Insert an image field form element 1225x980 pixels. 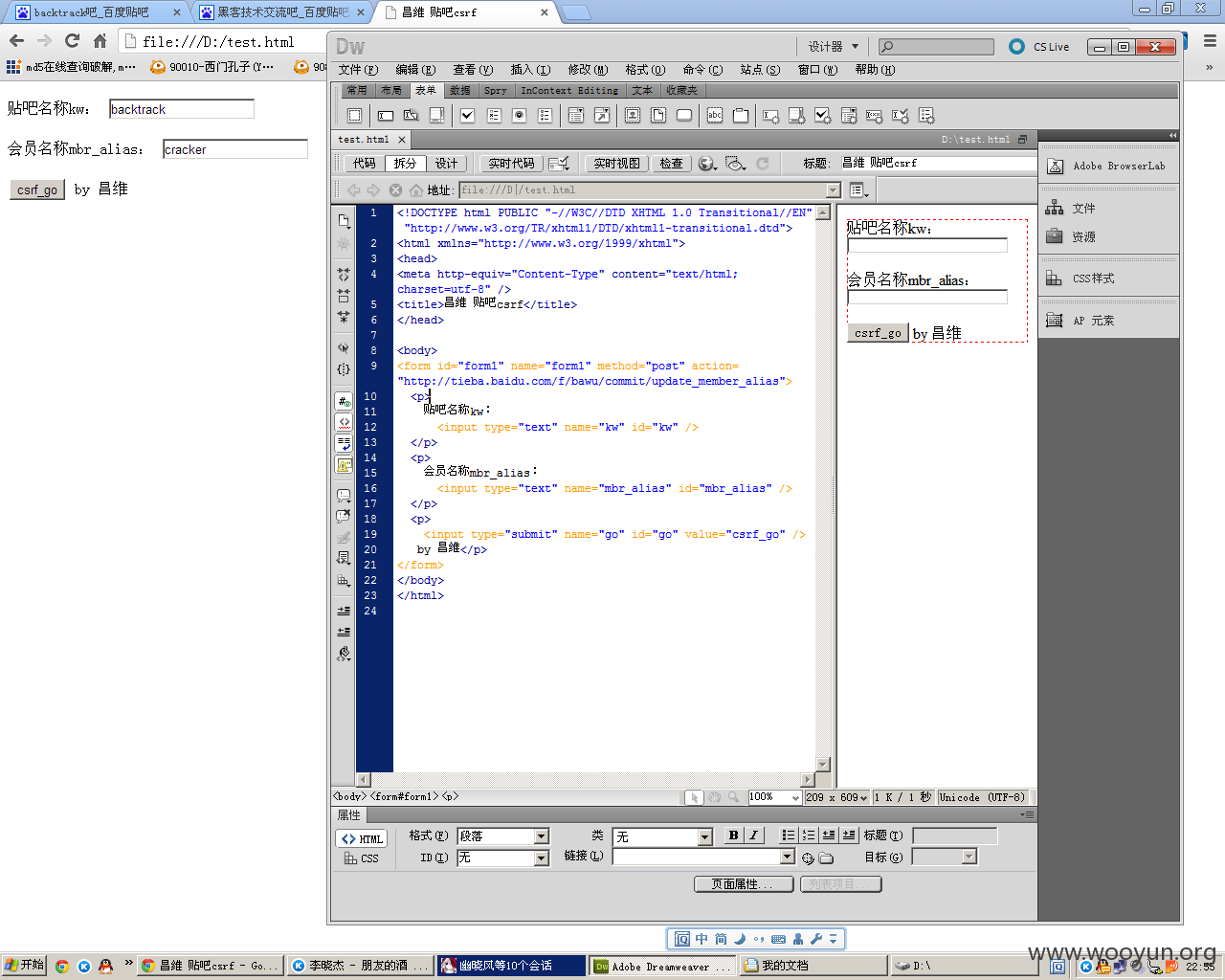(632, 115)
